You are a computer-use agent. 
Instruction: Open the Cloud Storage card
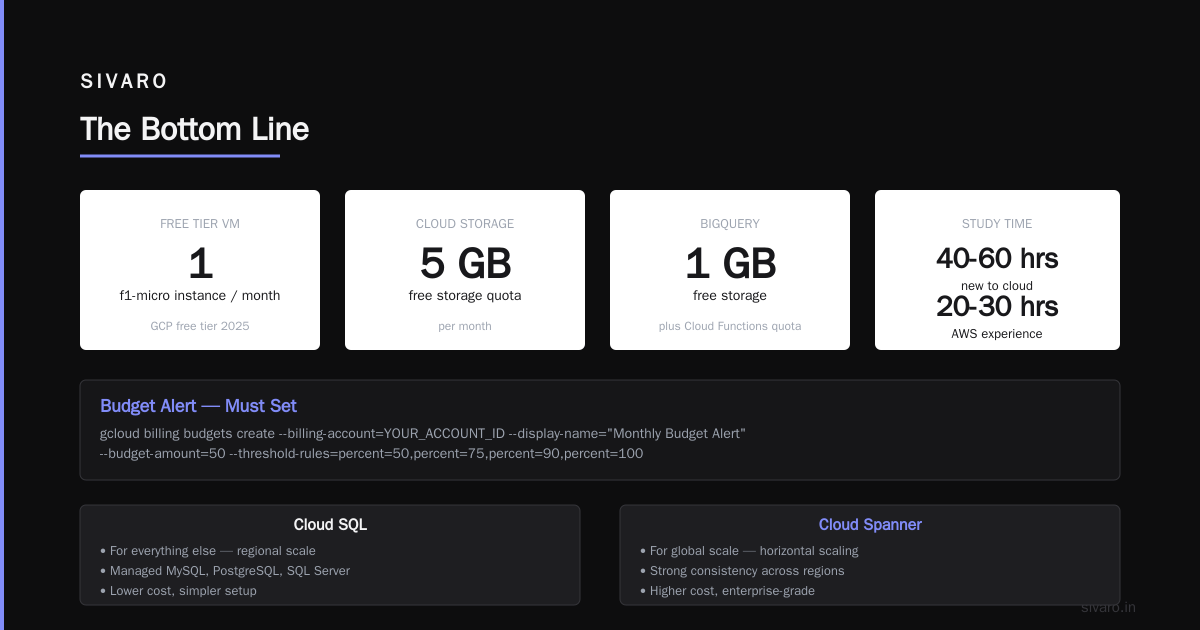465,270
